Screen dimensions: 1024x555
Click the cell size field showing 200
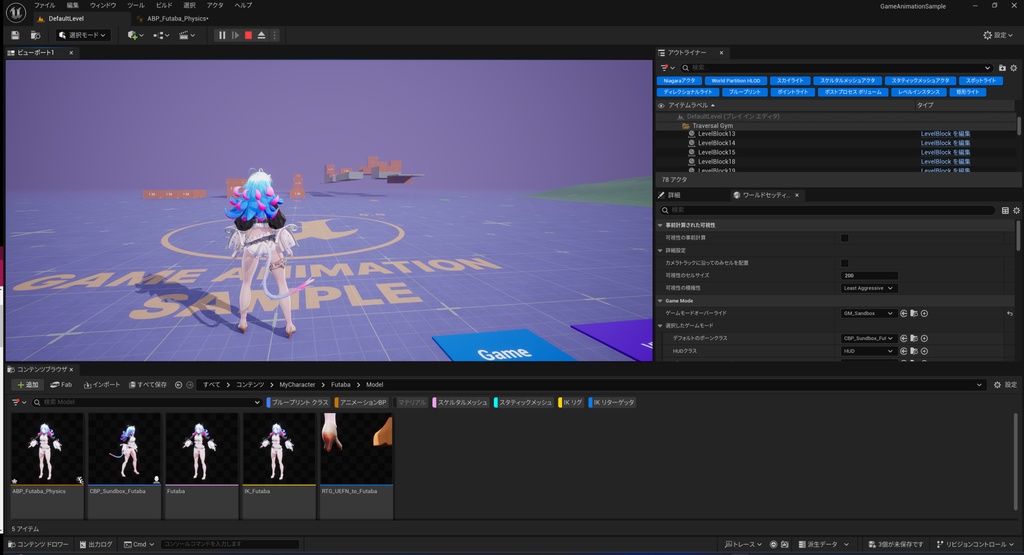(x=869, y=276)
